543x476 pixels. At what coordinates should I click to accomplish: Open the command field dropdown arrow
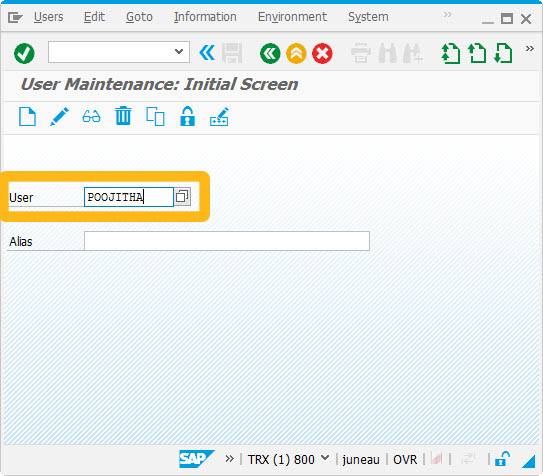tap(179, 52)
